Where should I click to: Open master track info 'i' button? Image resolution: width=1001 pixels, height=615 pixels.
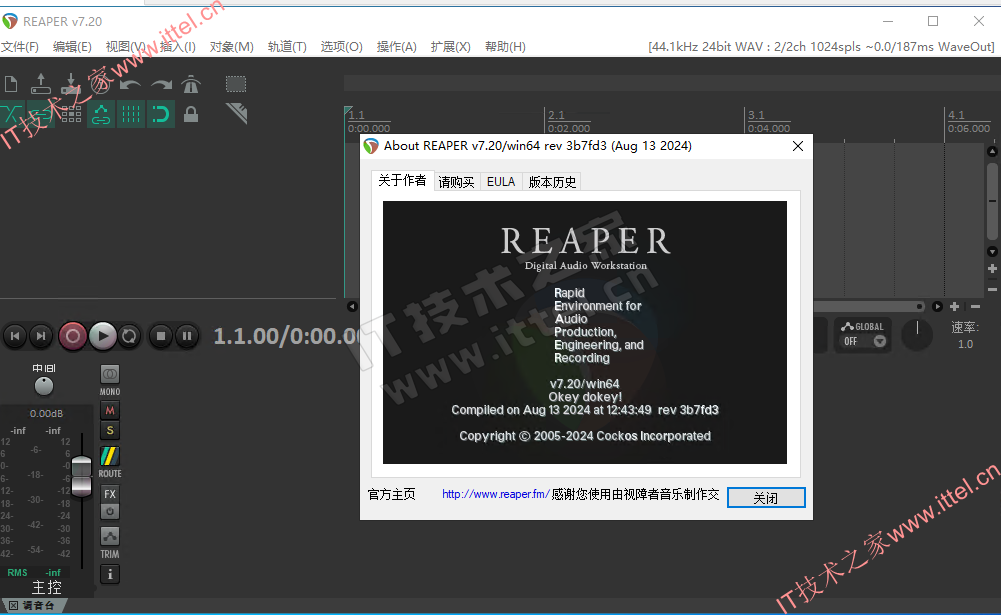[110, 574]
